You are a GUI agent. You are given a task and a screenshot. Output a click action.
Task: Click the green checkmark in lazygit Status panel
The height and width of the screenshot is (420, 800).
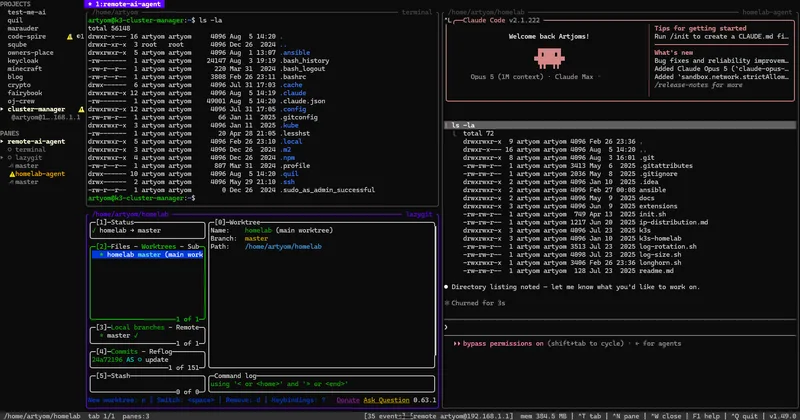click(94, 231)
